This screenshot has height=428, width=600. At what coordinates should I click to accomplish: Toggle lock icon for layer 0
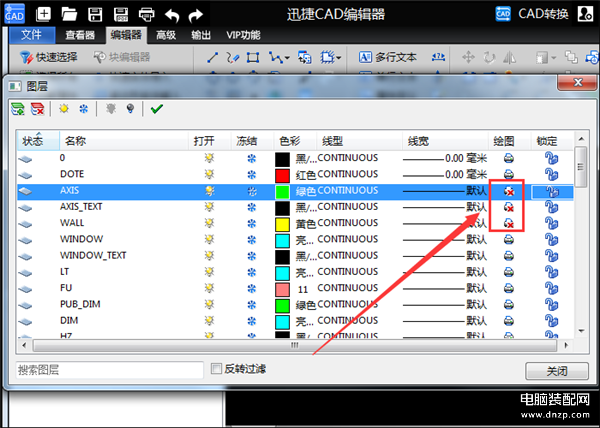[551, 158]
